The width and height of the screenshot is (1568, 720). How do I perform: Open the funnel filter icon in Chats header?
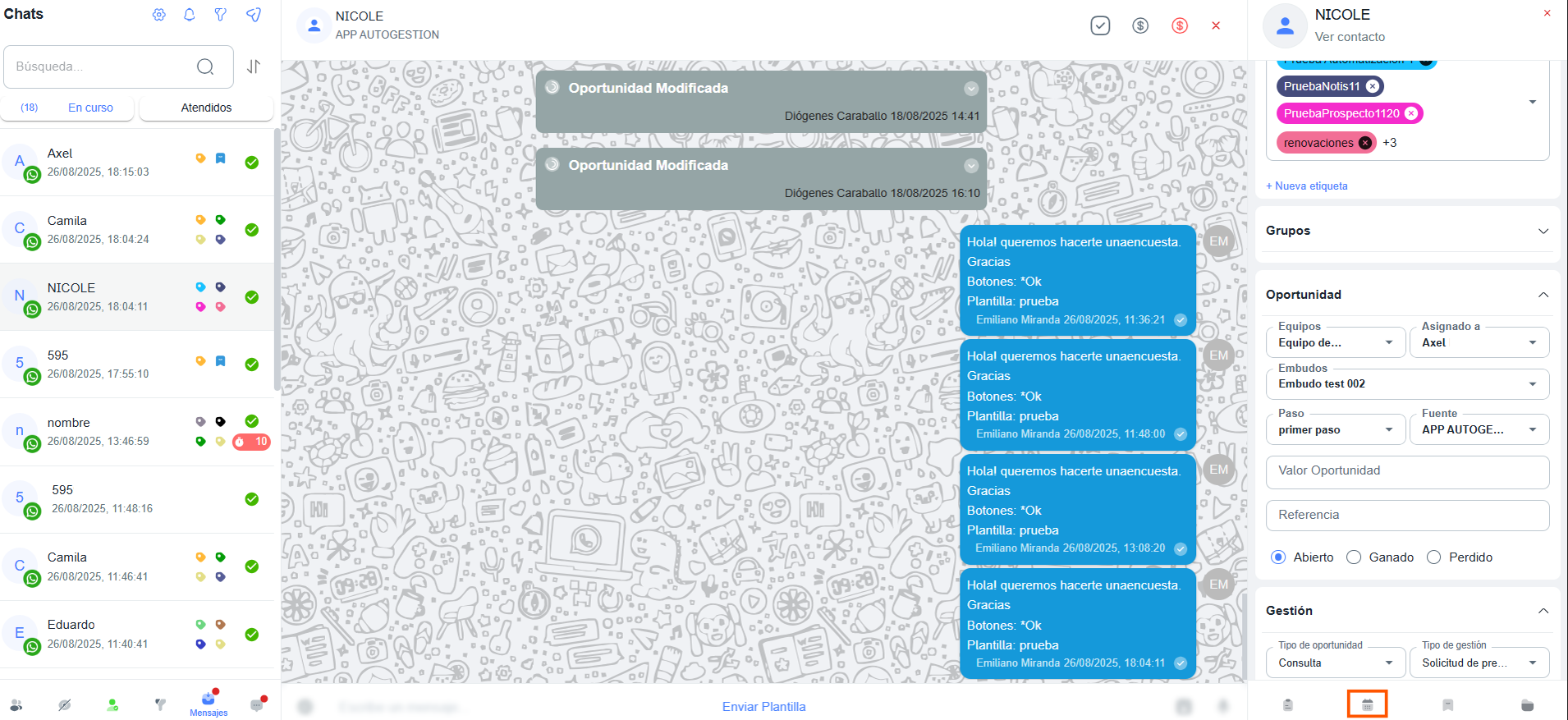click(x=221, y=15)
